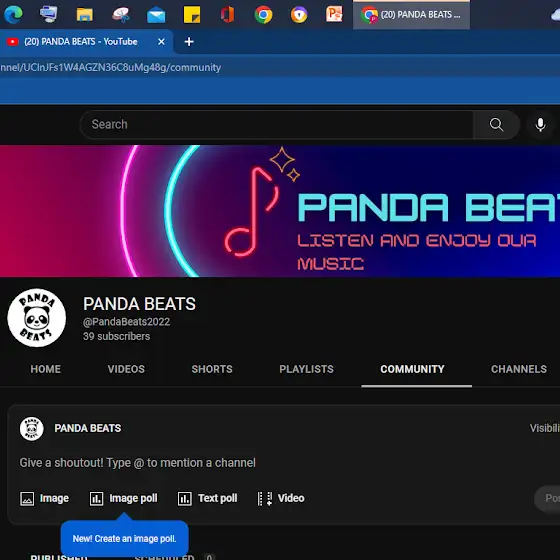Go to the HOME channel tab
This screenshot has height=560, width=560.
[x=45, y=369]
